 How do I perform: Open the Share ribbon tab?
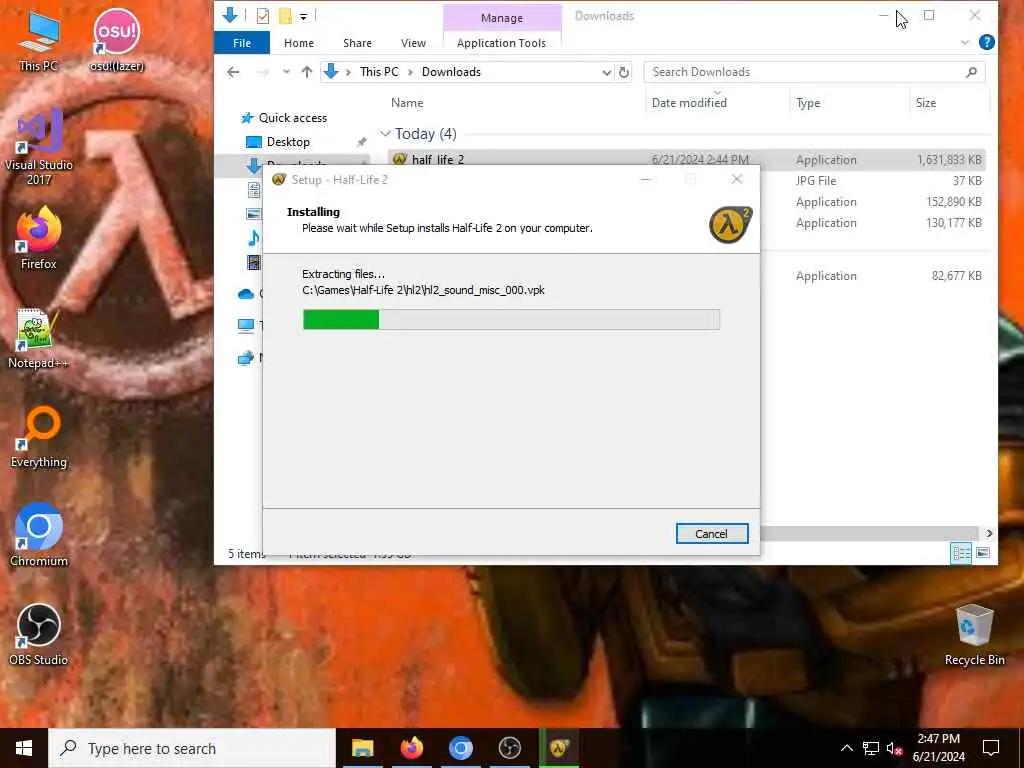click(357, 43)
